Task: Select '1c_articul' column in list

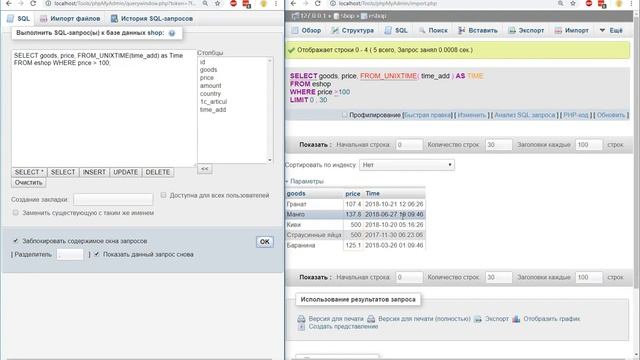Action: point(213,102)
